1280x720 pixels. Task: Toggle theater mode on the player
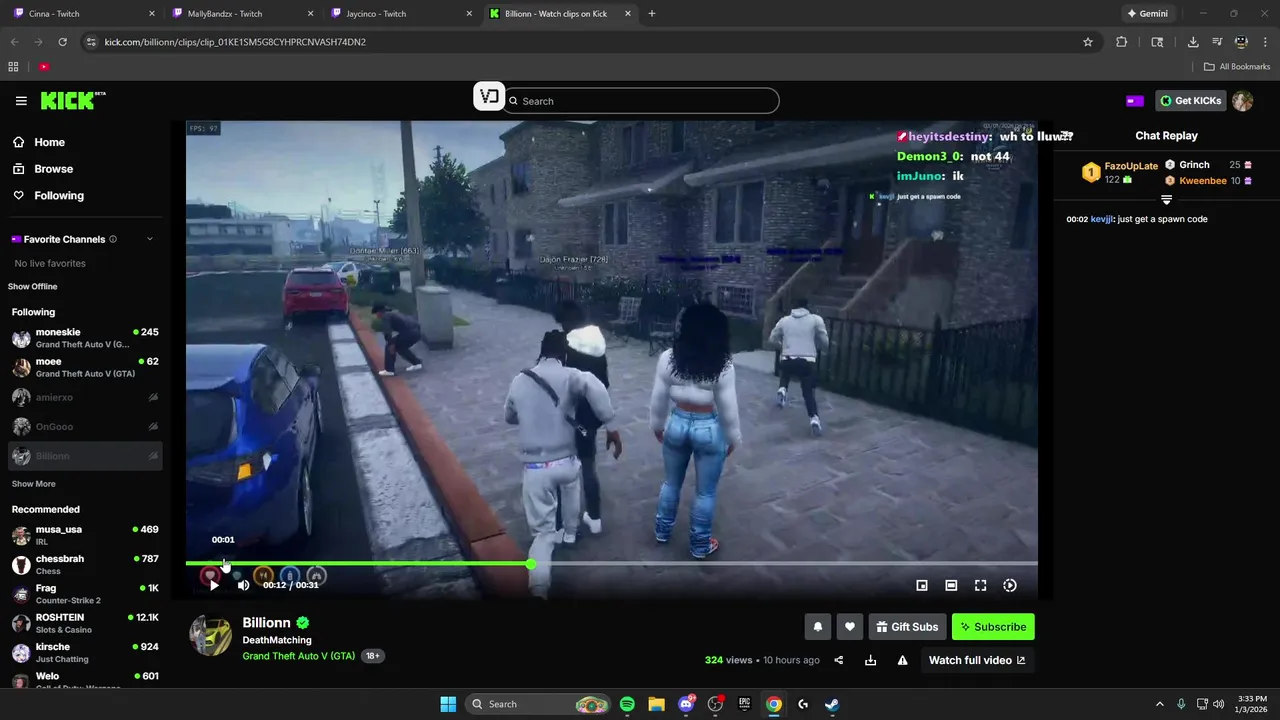[951, 585]
